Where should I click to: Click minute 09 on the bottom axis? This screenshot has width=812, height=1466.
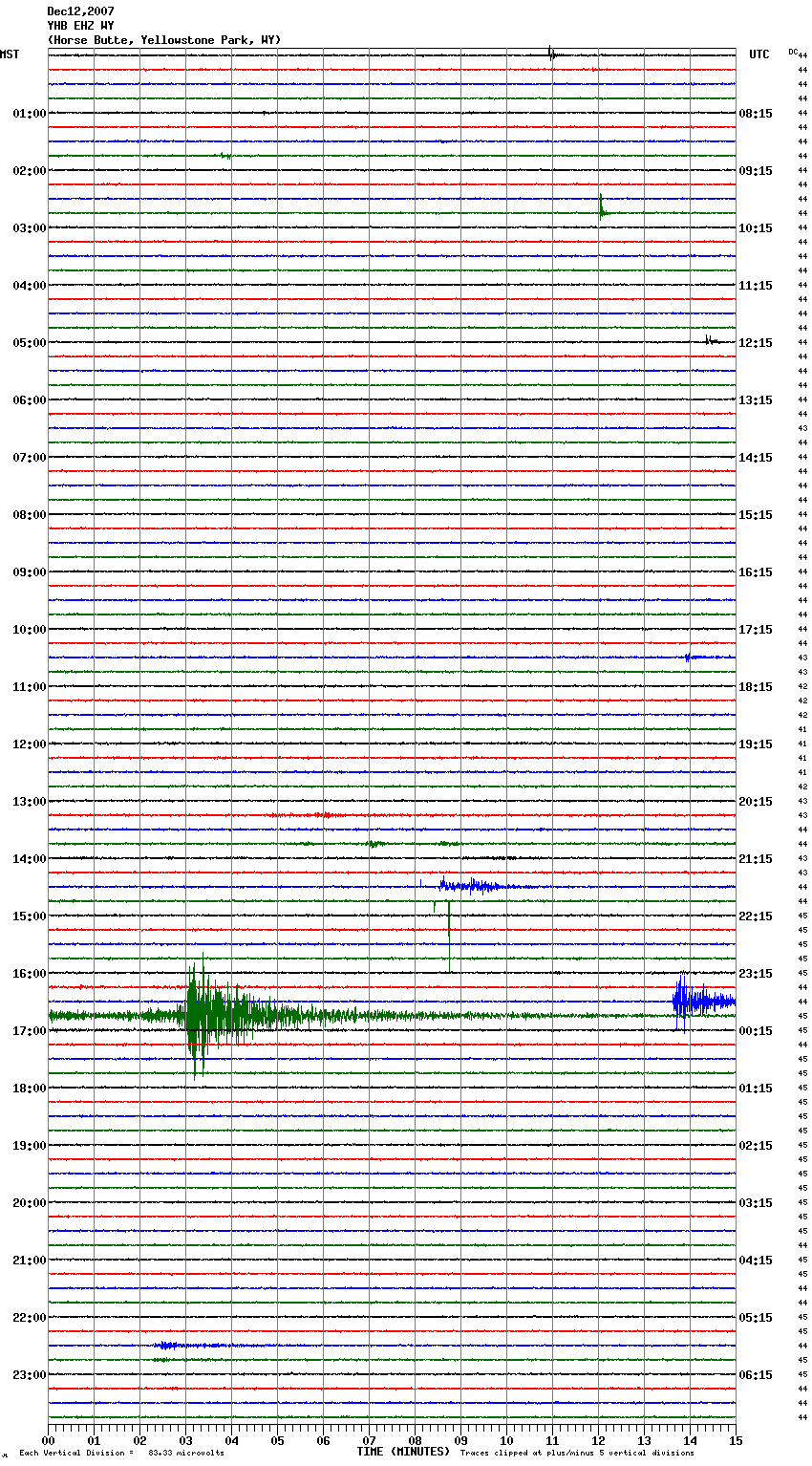pyautogui.click(x=460, y=1440)
